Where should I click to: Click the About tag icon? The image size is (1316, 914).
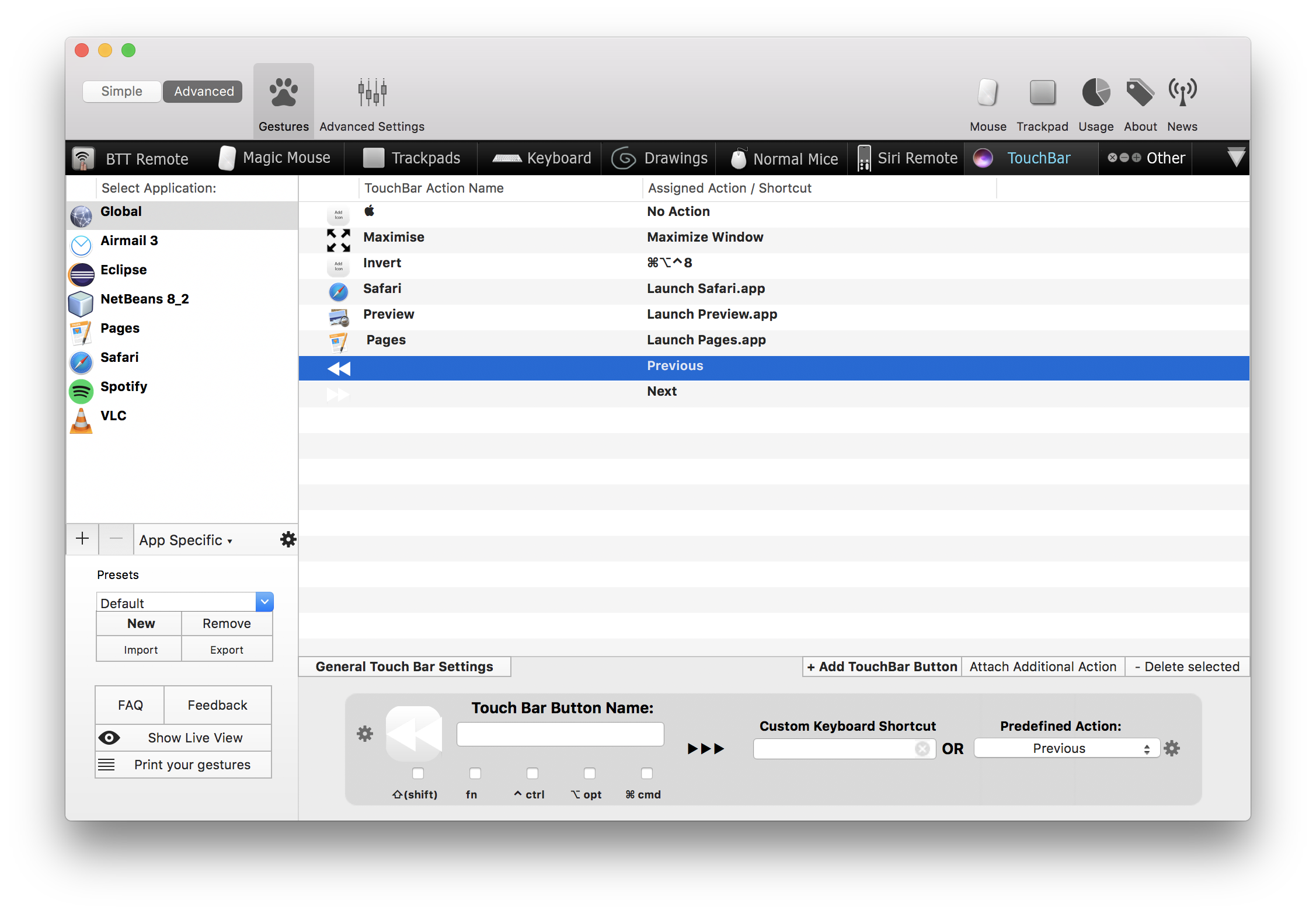tap(1140, 93)
